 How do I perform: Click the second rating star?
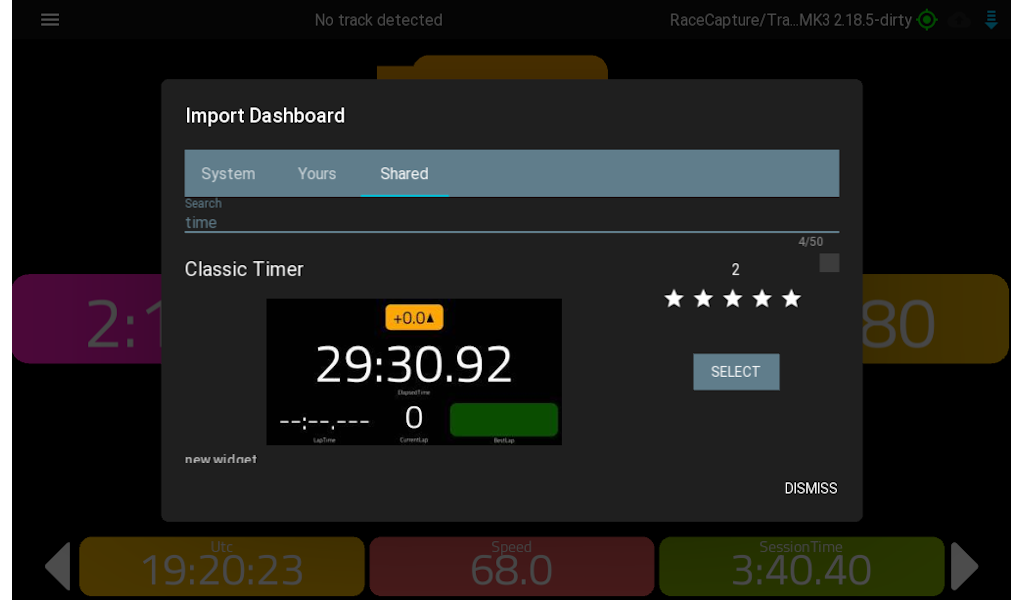[x=703, y=299]
